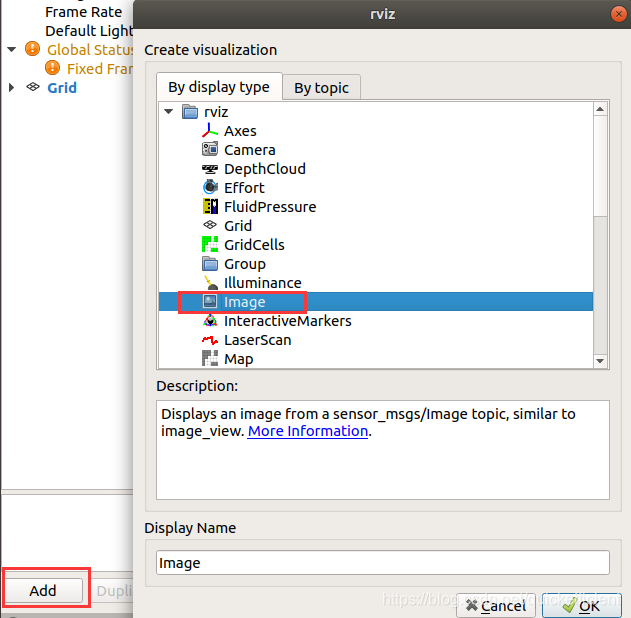
Task: Click the Duplicate button
Action: [113, 591]
